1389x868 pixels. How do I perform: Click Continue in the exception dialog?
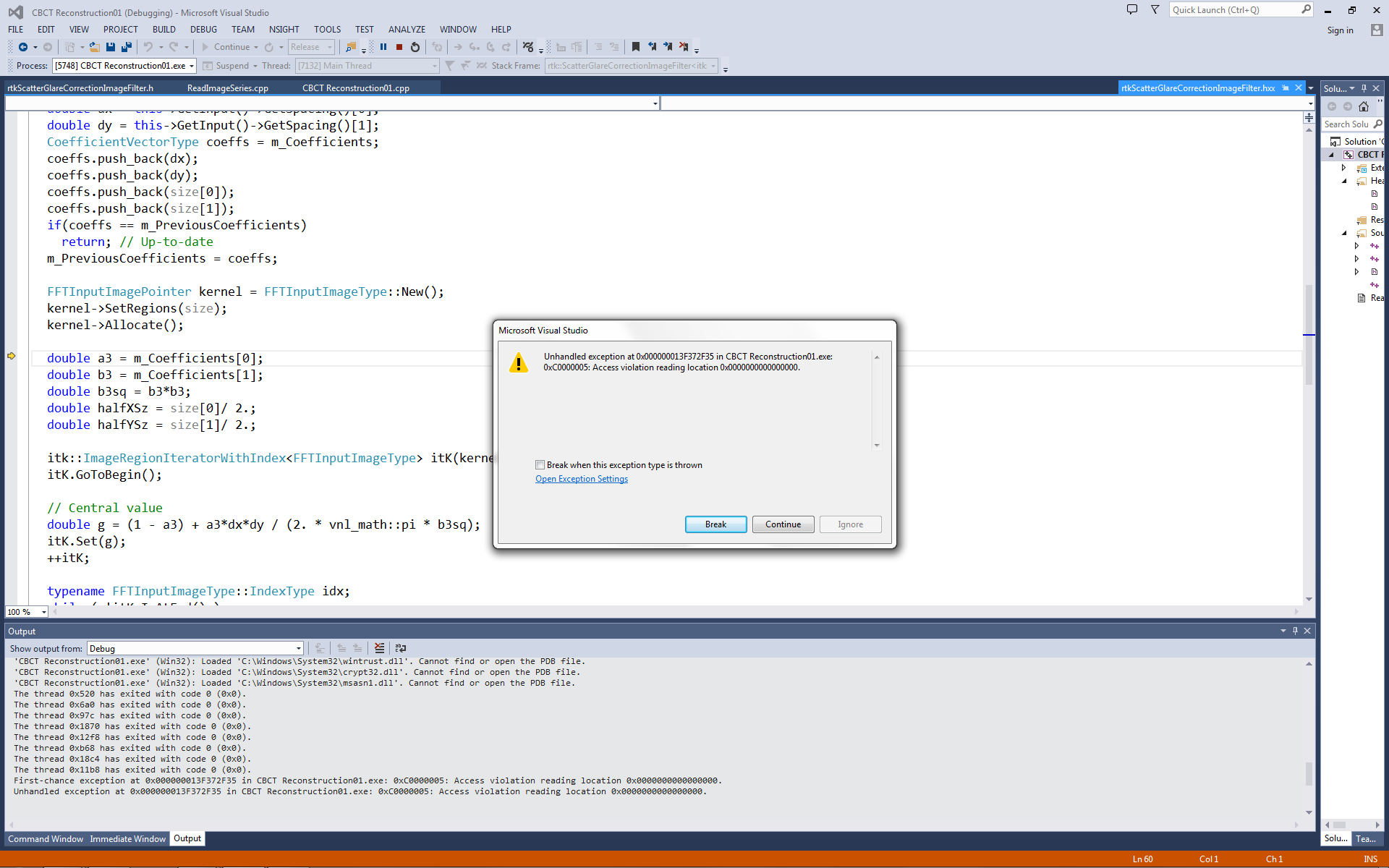tap(783, 524)
